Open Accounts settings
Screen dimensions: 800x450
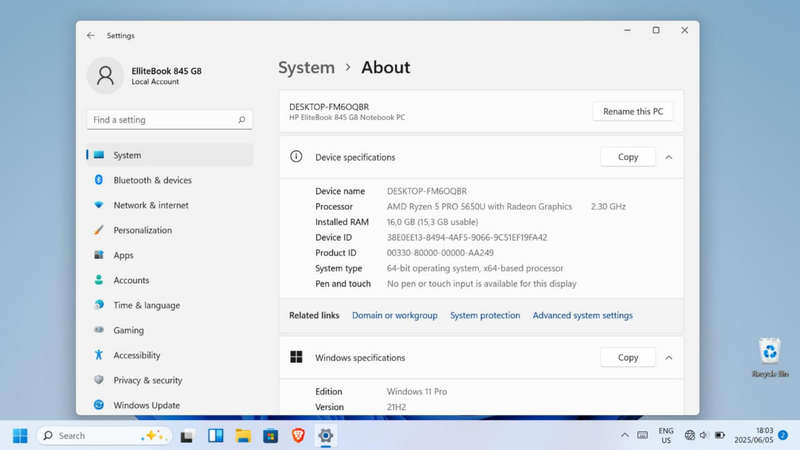(169, 280)
